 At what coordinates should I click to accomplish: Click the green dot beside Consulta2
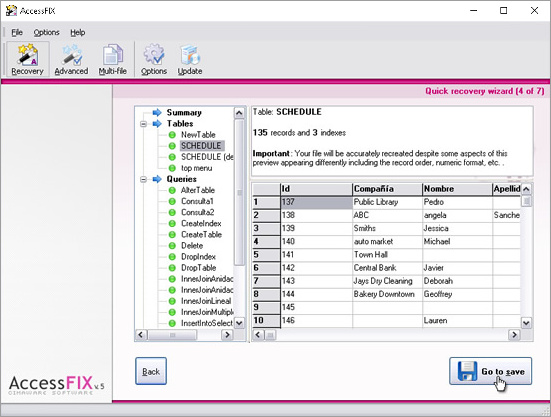tap(172, 212)
